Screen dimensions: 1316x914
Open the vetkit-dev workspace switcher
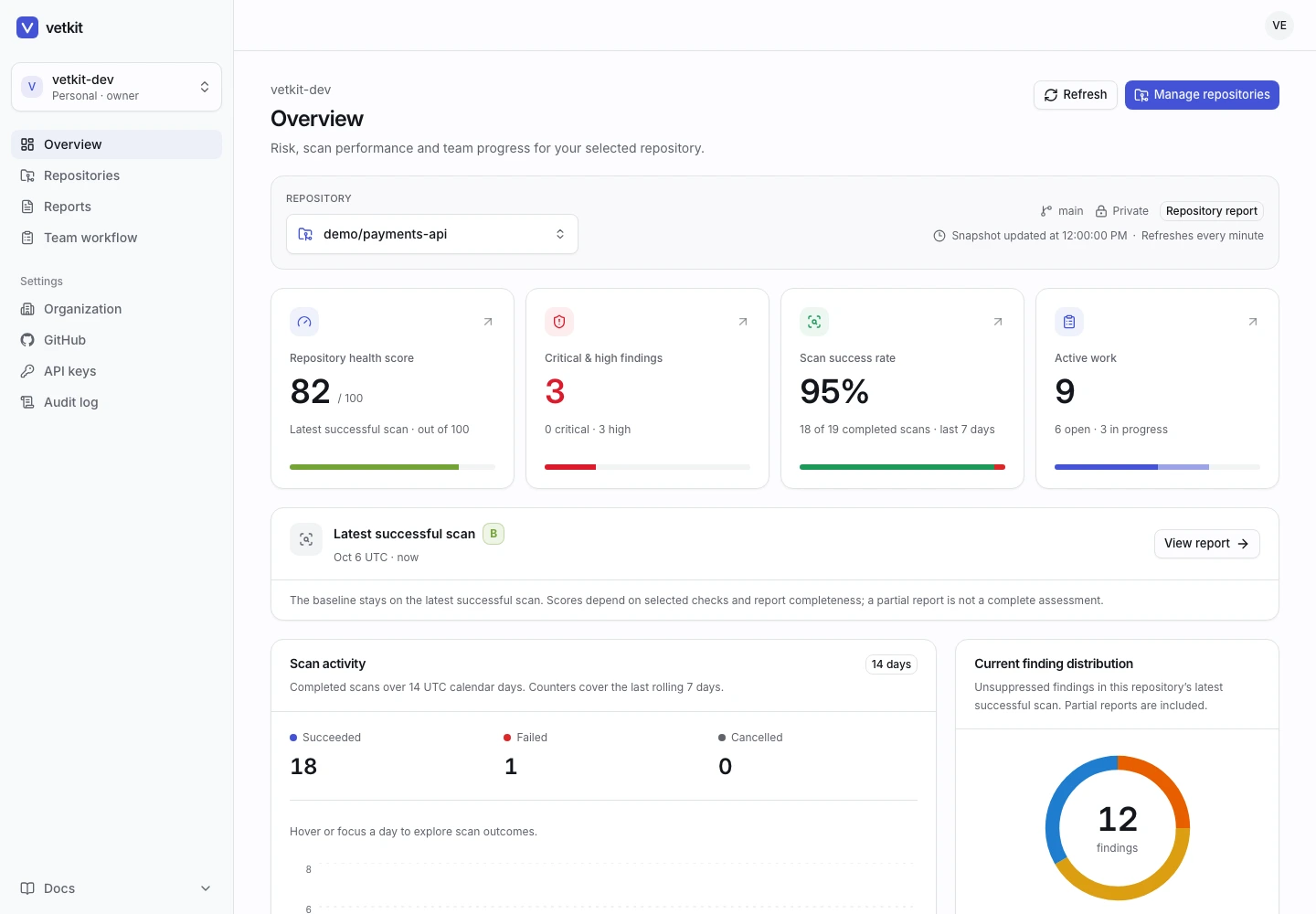[116, 87]
